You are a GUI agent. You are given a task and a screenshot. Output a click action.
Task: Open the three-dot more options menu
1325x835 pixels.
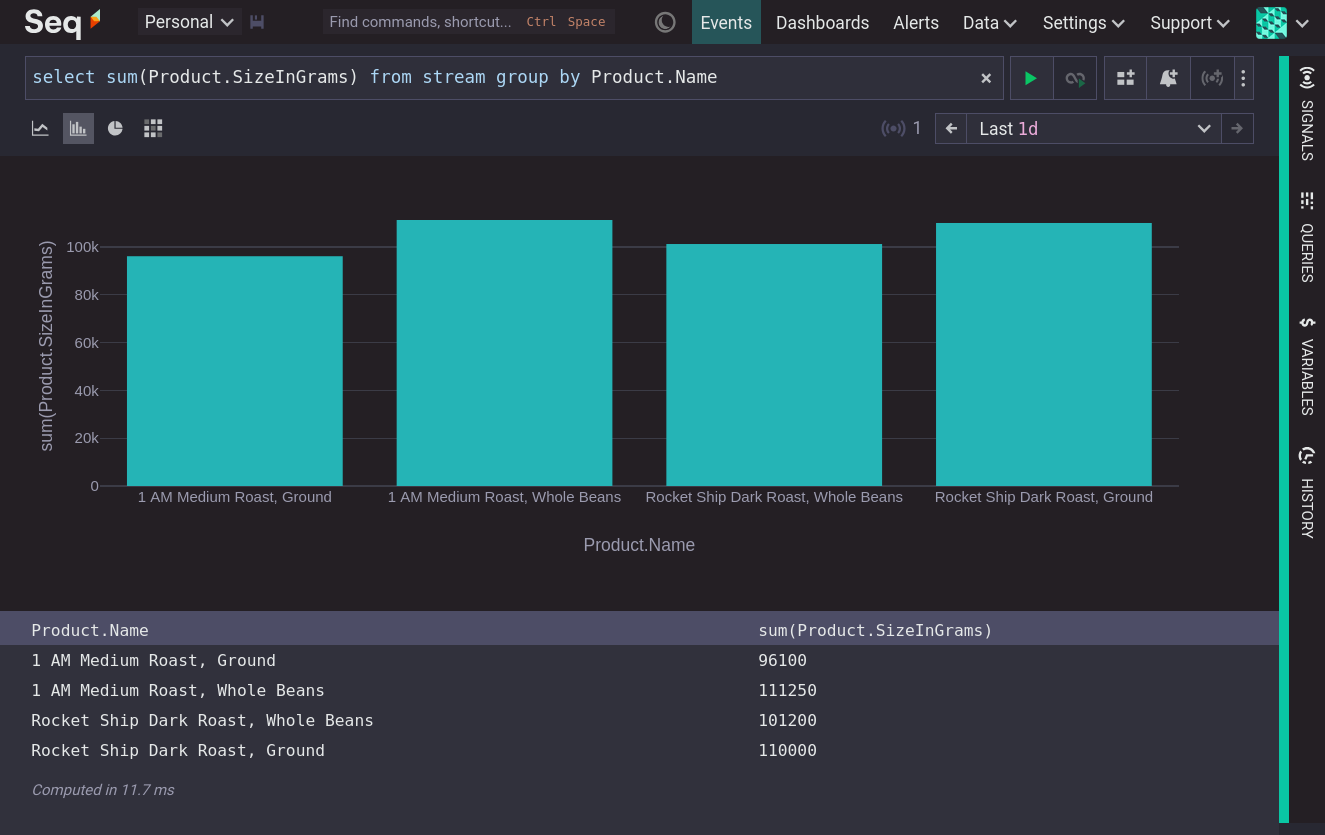(x=1243, y=78)
